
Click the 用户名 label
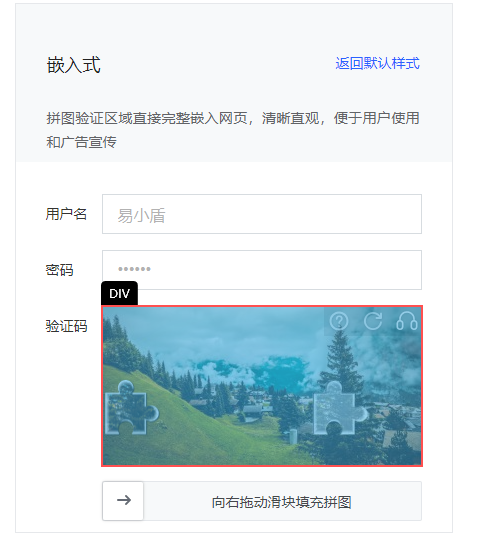click(x=66, y=214)
